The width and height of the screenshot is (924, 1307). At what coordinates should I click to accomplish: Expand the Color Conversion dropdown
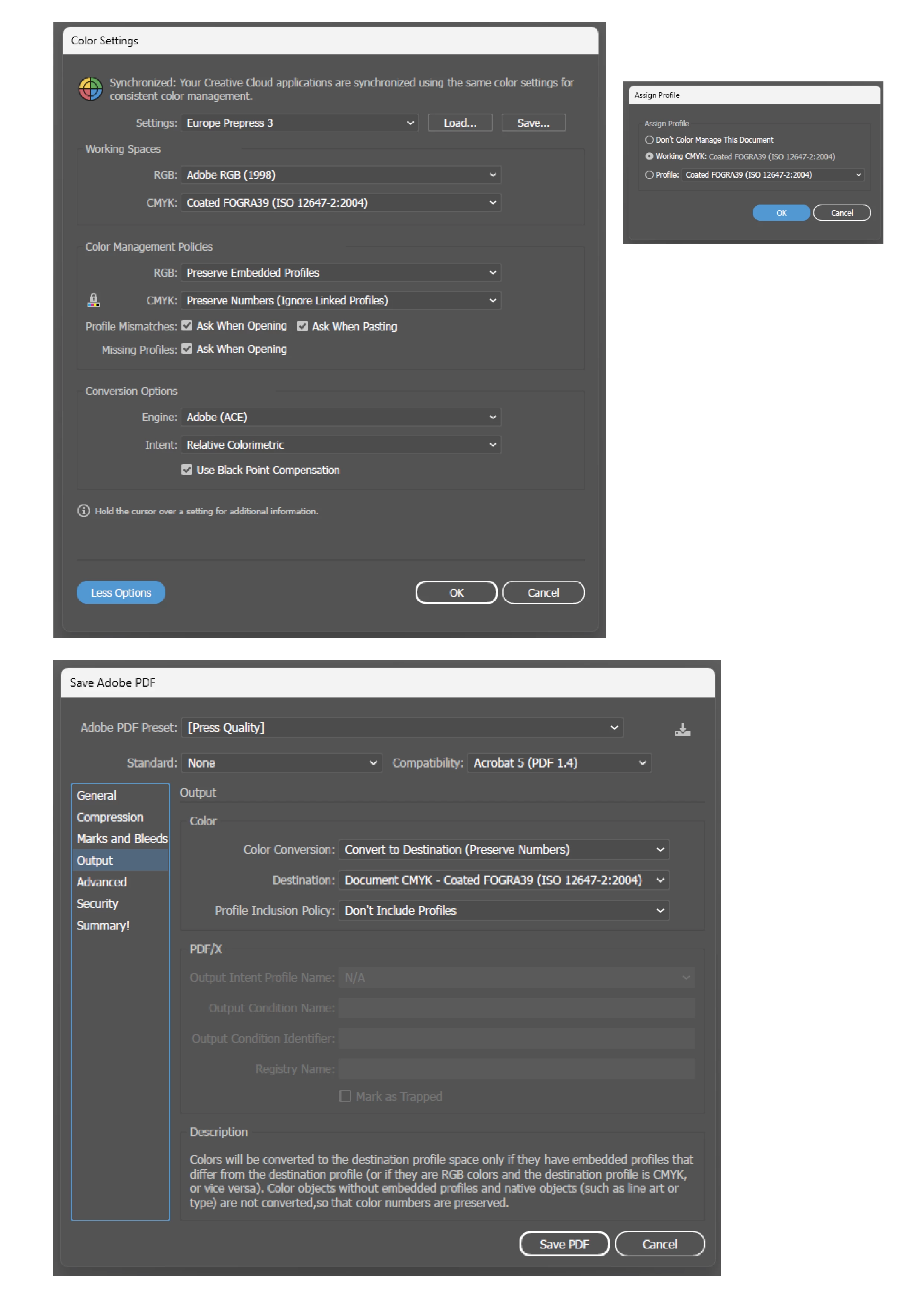click(x=503, y=849)
